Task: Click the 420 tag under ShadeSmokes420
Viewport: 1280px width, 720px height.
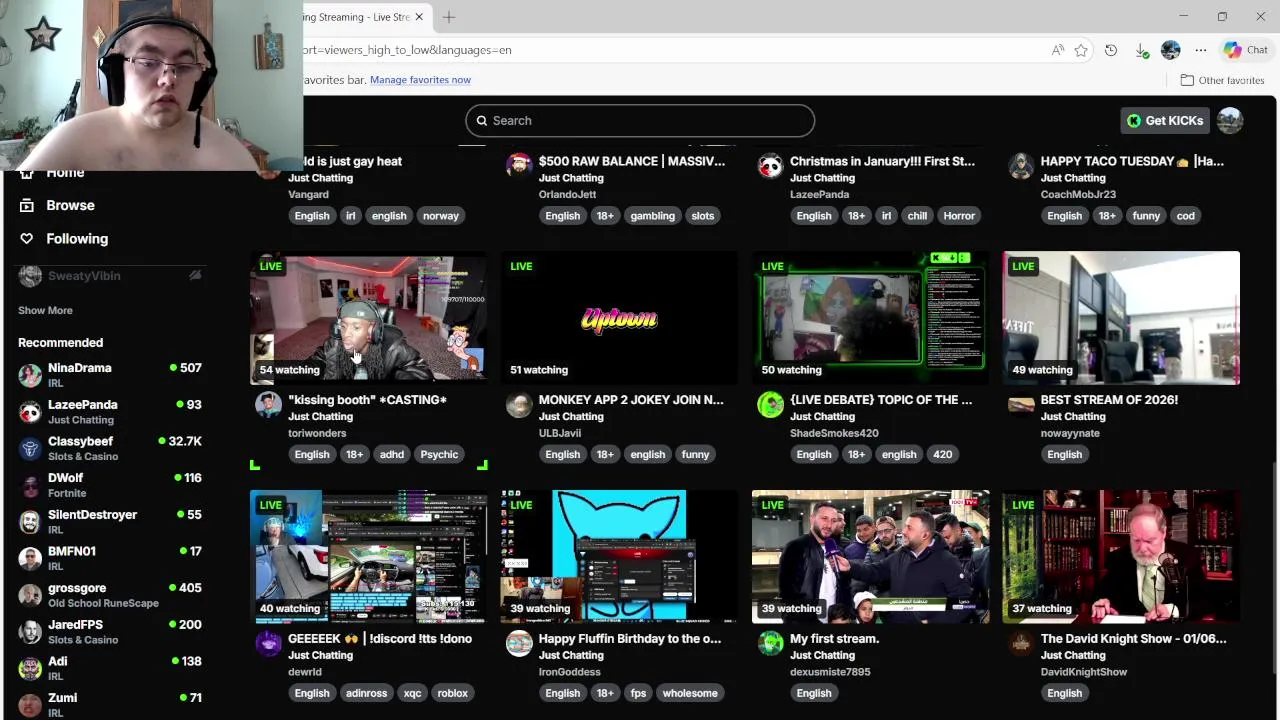Action: click(942, 454)
